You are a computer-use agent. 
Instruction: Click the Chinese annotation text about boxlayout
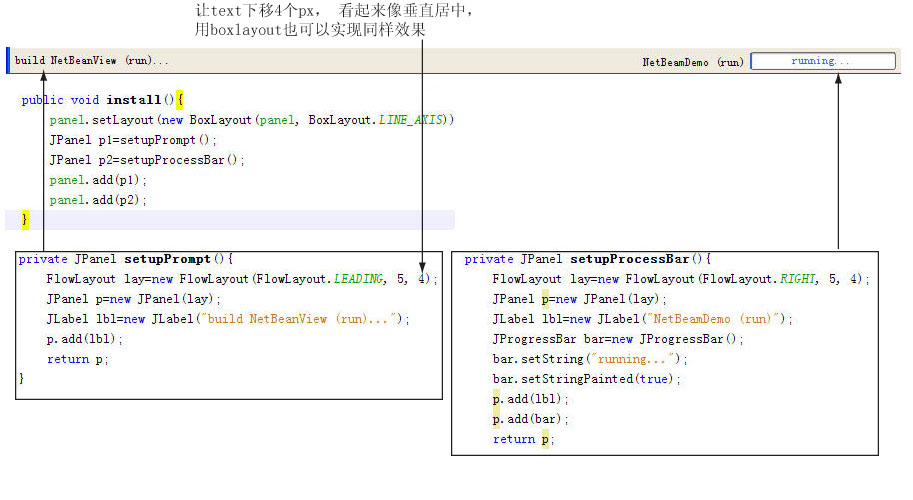[x=310, y=30]
